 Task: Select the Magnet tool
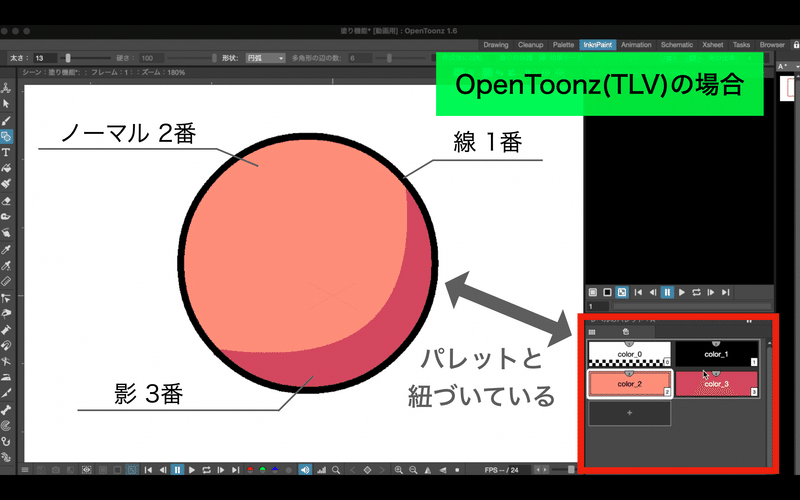click(6, 345)
